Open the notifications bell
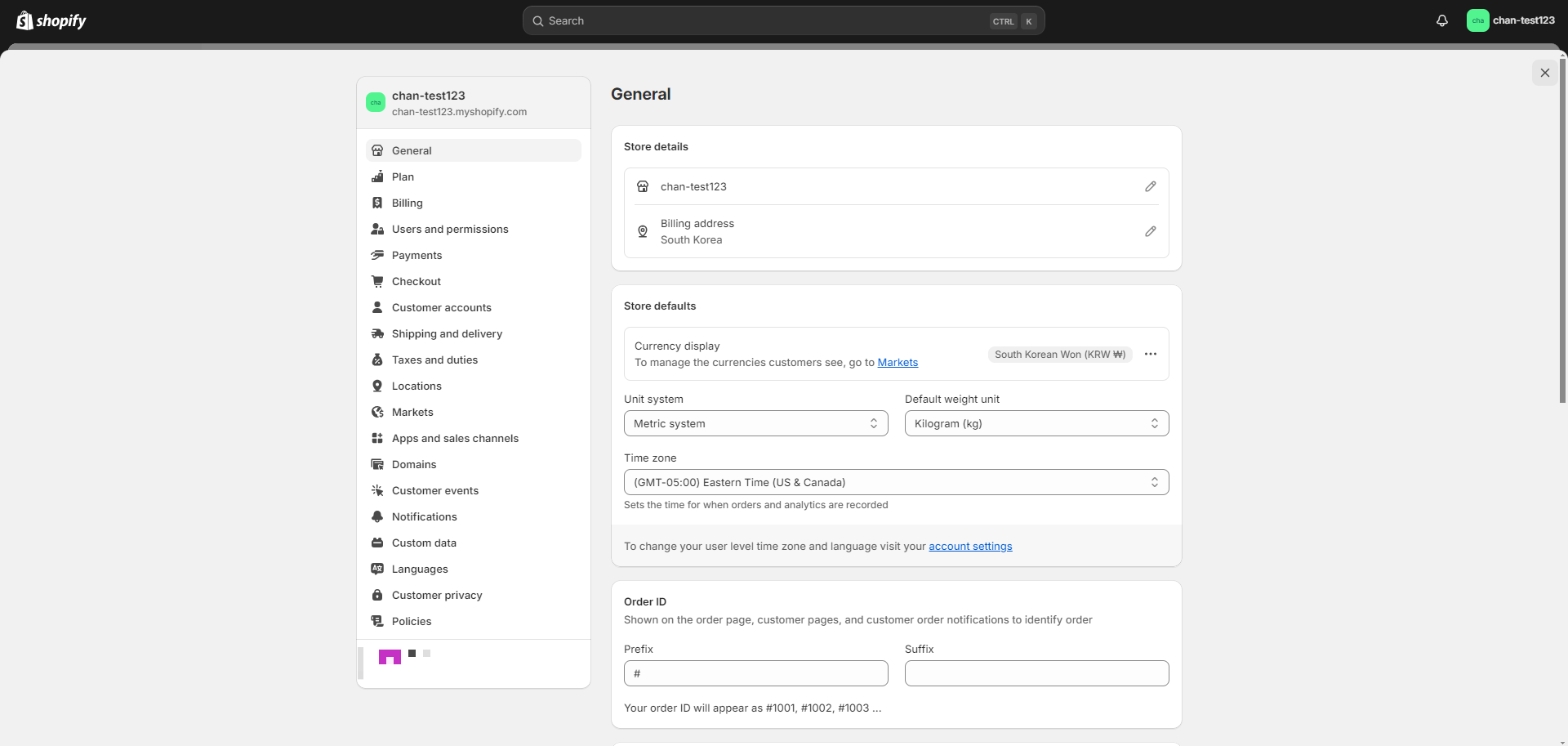The image size is (1568, 746). tap(1442, 20)
